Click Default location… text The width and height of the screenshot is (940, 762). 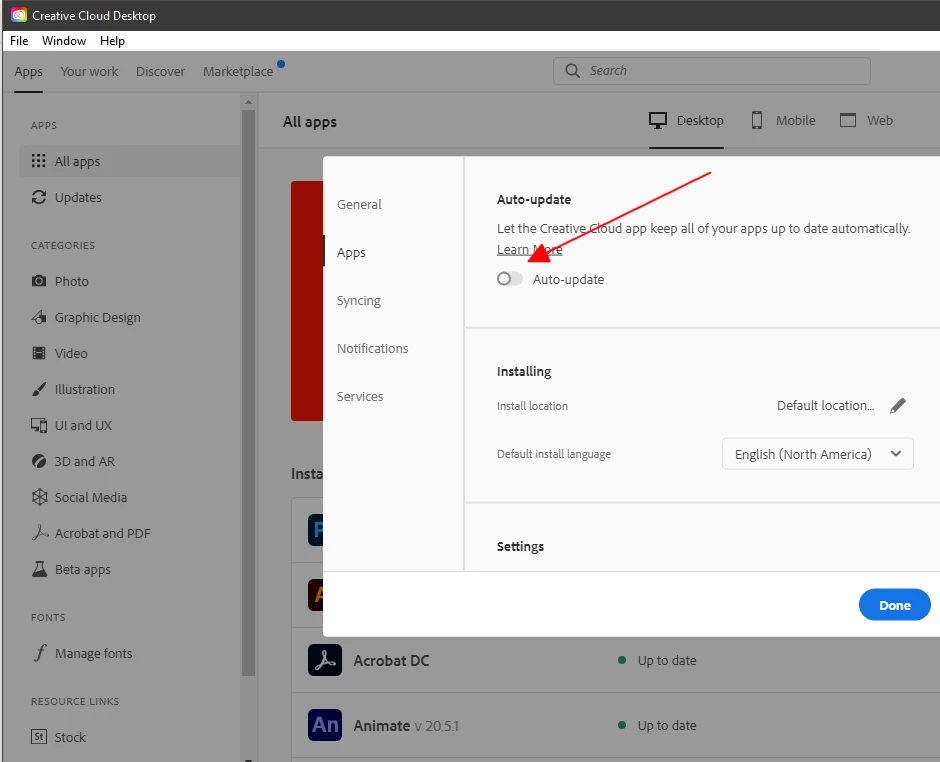tap(825, 405)
